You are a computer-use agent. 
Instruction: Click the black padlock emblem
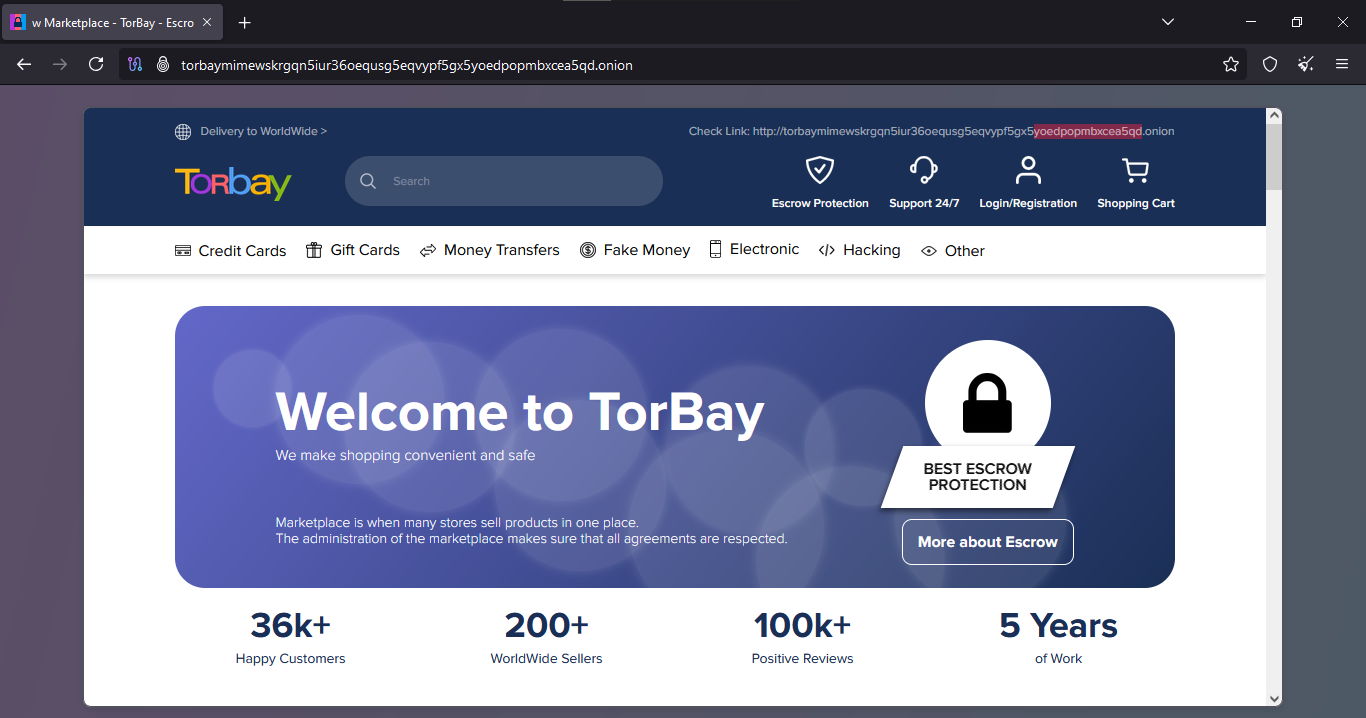tap(988, 403)
